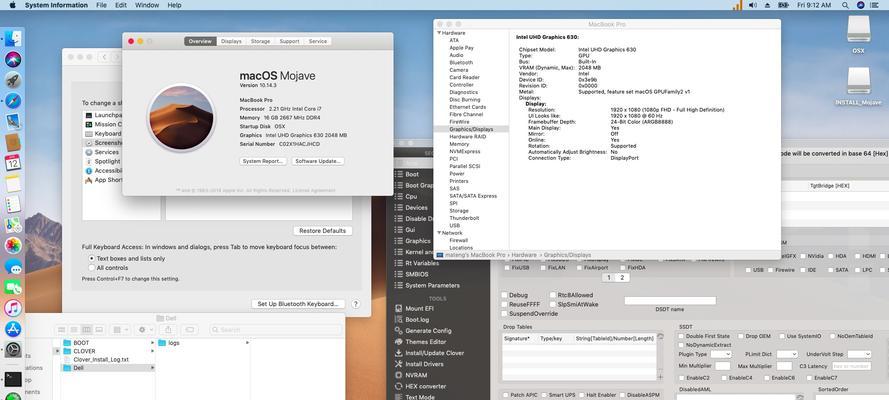Click Restore Defaults button
This screenshot has width=889, height=400.
click(x=323, y=231)
